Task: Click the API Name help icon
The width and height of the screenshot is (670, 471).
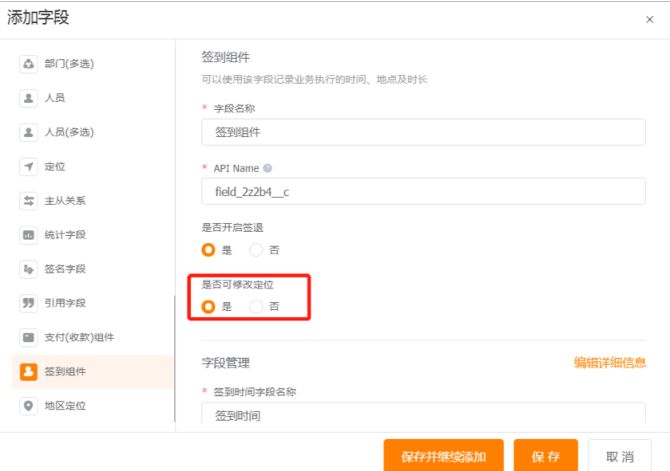Action: pyautogui.click(x=267, y=168)
